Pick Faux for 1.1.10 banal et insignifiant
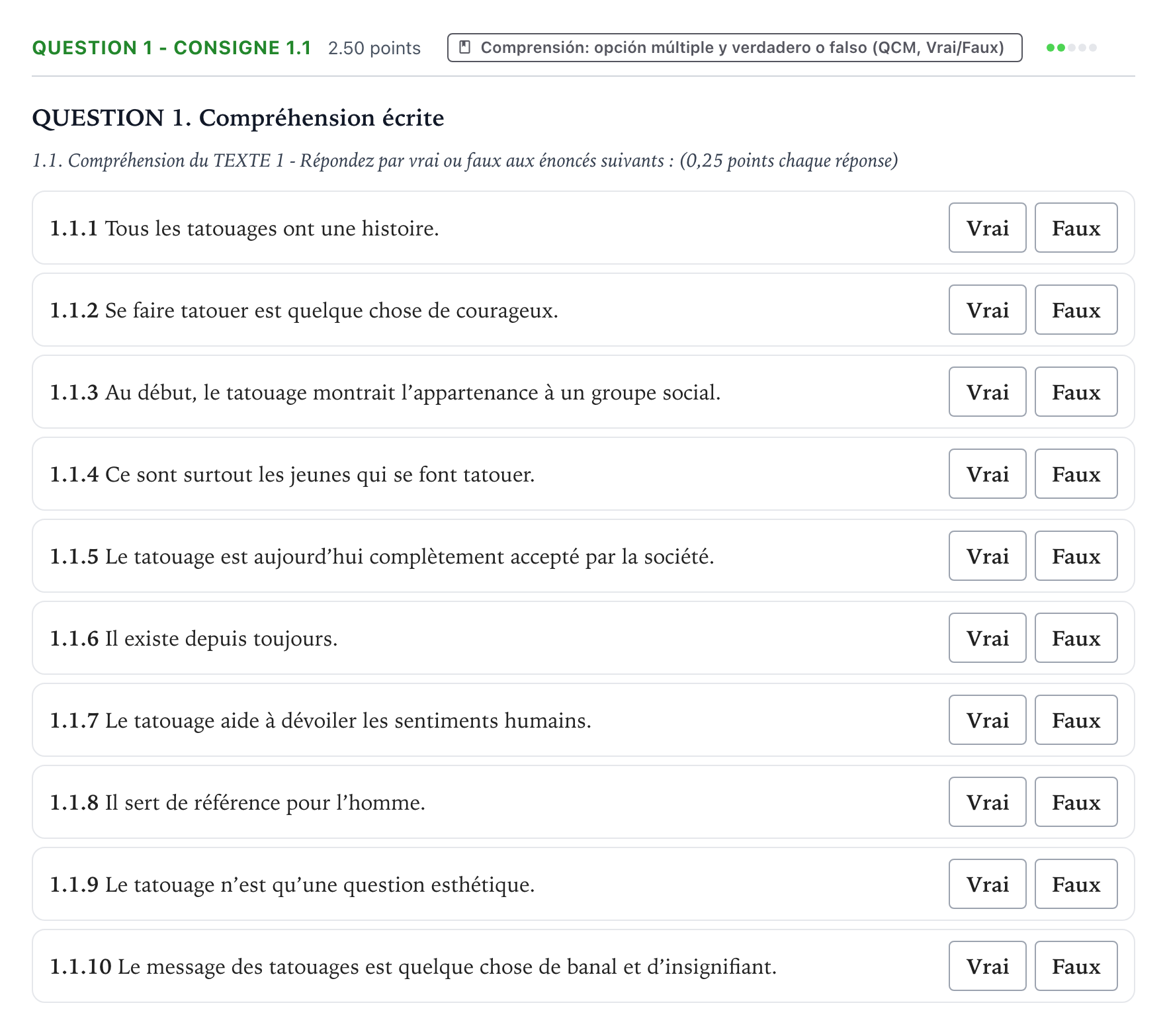Screen dimensions: 1167x1036 click(x=1076, y=966)
